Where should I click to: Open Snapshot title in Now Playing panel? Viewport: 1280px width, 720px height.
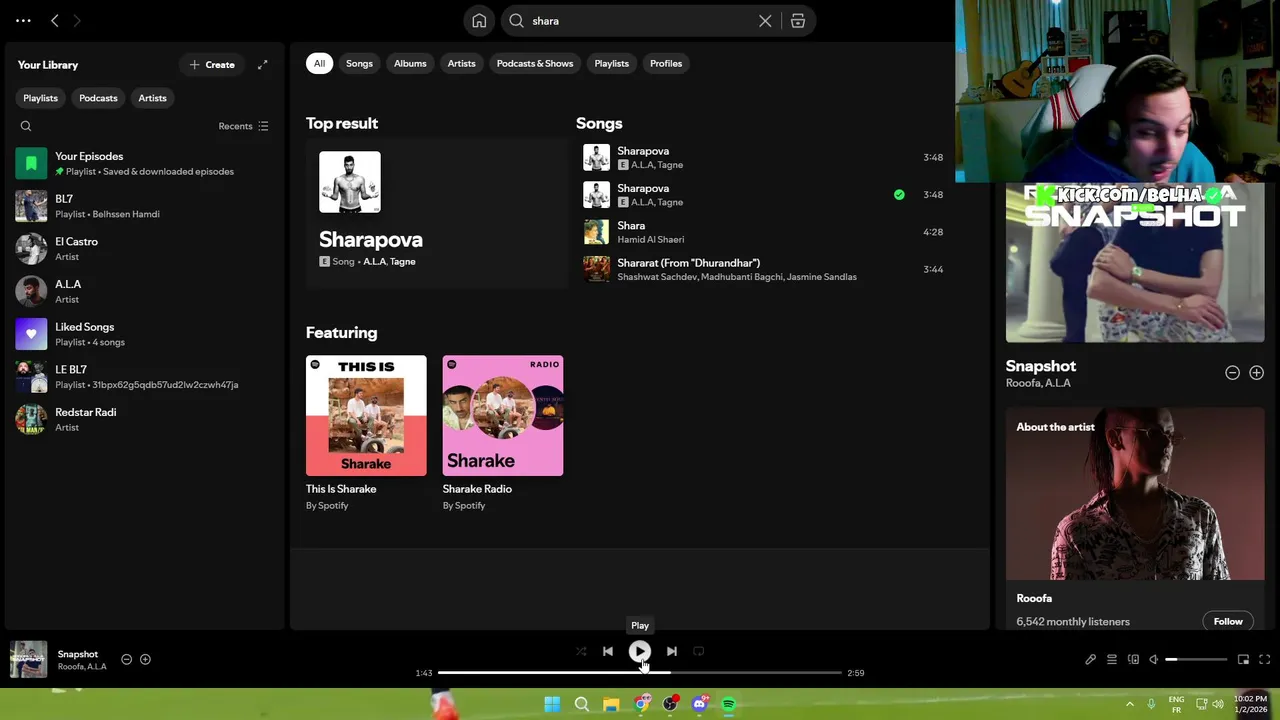tap(1041, 366)
